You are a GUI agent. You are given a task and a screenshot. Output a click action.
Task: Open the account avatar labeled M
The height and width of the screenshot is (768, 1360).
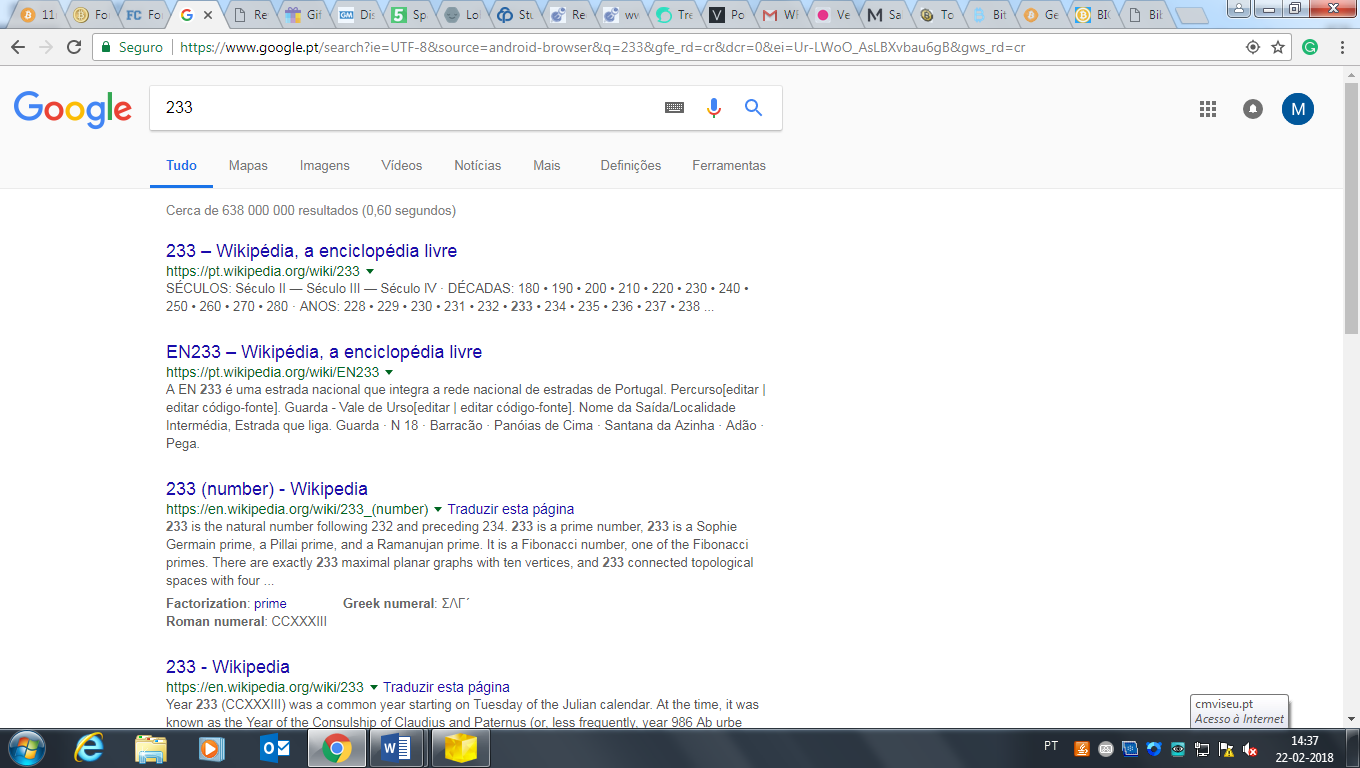point(1297,109)
